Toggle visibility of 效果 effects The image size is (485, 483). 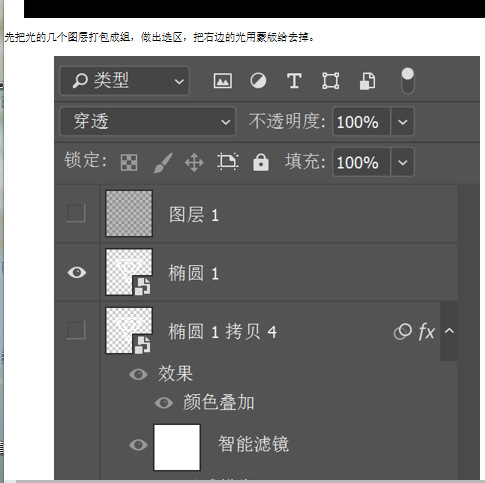pos(138,374)
